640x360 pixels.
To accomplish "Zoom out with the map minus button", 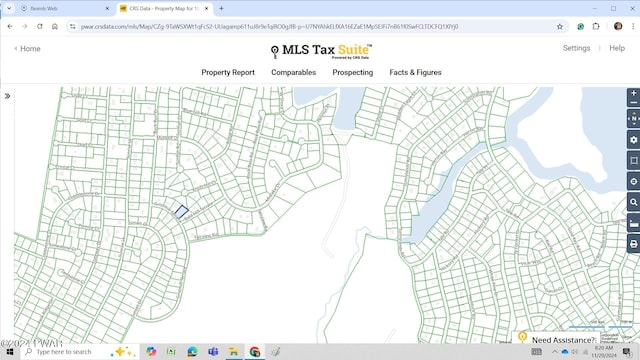I will [x=633, y=103].
